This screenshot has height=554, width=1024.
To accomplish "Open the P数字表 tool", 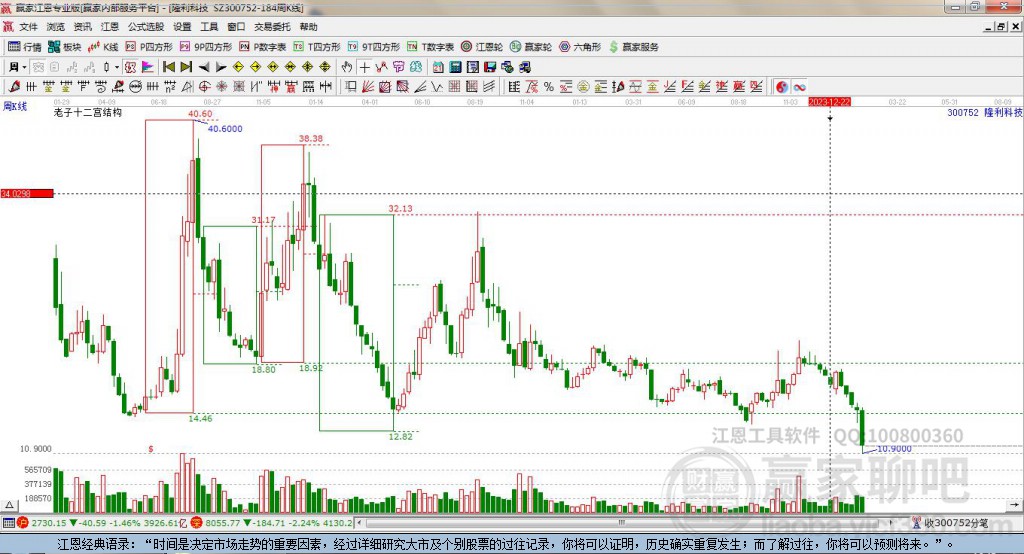I will pos(263,47).
